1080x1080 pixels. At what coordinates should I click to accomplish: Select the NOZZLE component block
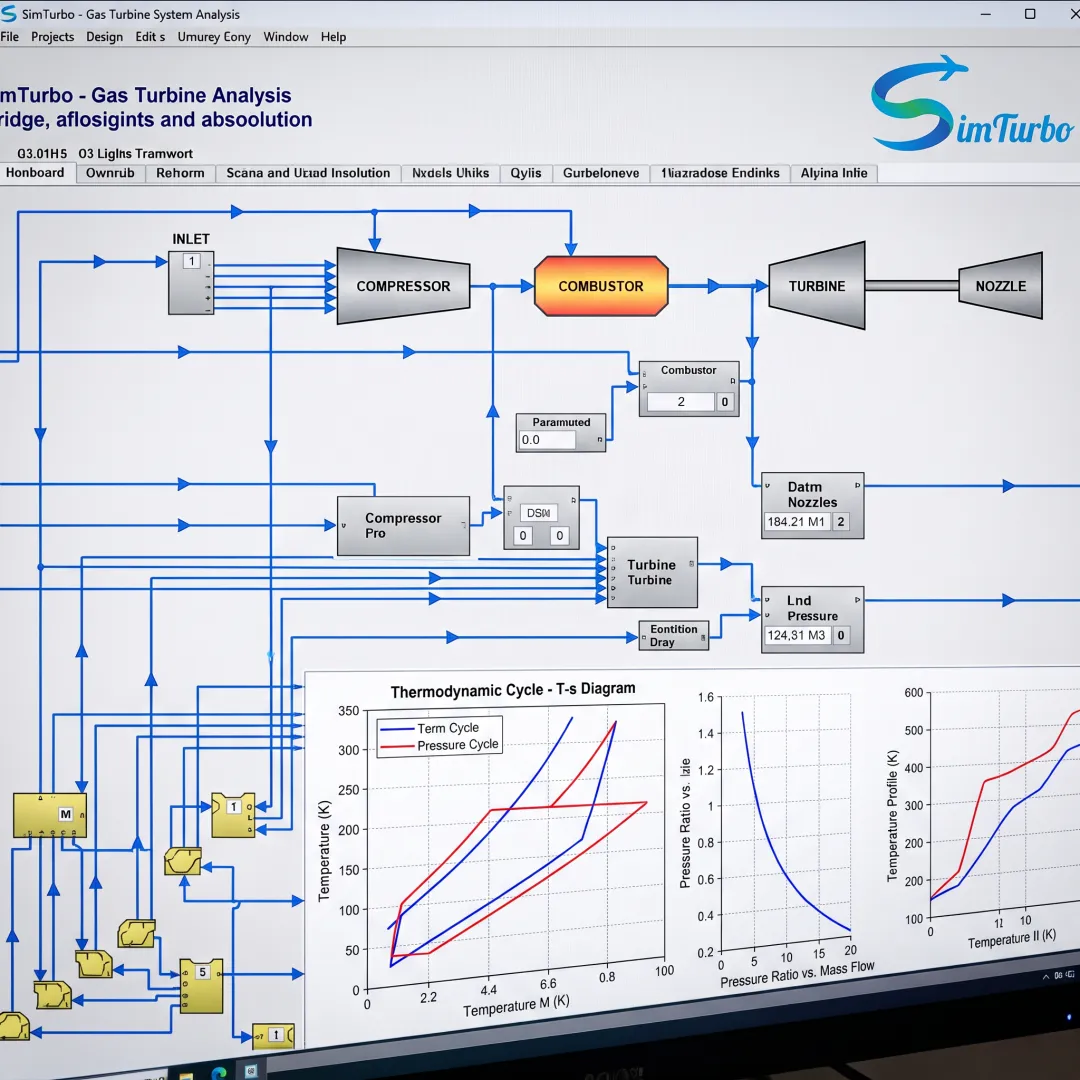click(1000, 286)
